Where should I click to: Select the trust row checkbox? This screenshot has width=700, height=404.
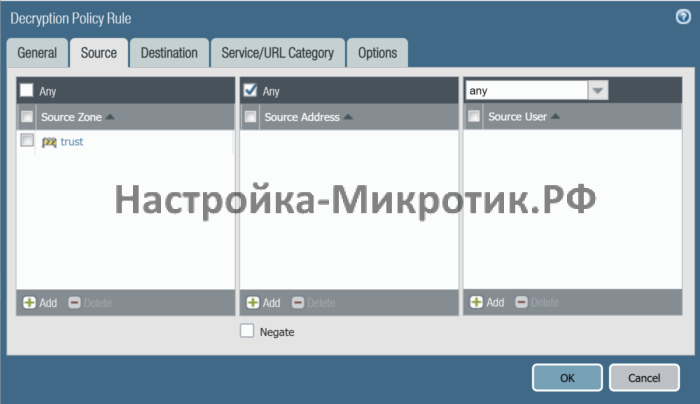[27, 140]
